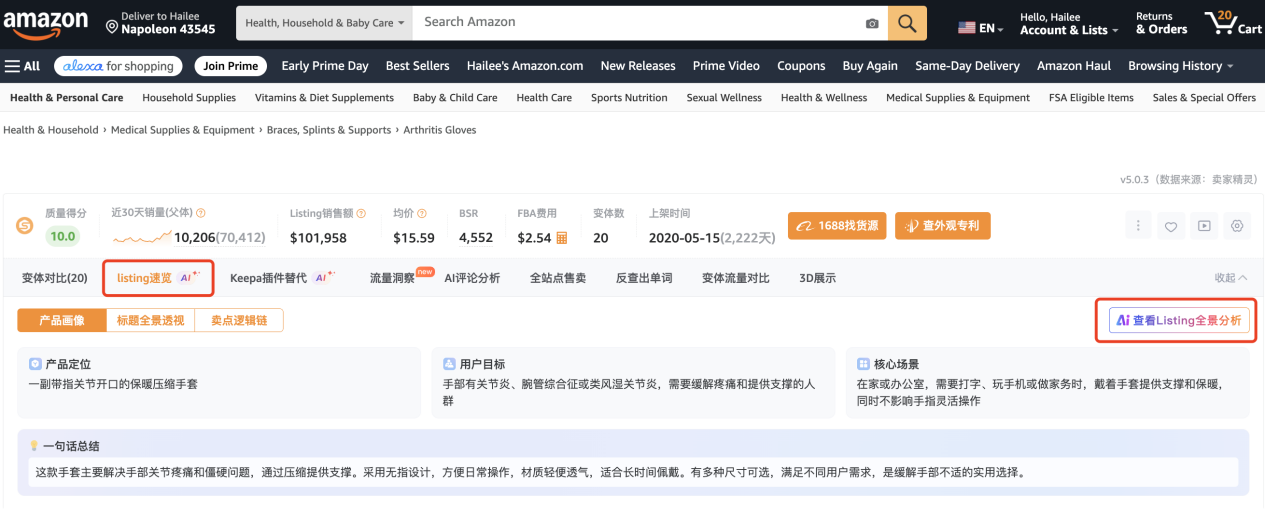Open Account & Lists menu
1265x509 pixels.
pyautogui.click(x=1068, y=23)
